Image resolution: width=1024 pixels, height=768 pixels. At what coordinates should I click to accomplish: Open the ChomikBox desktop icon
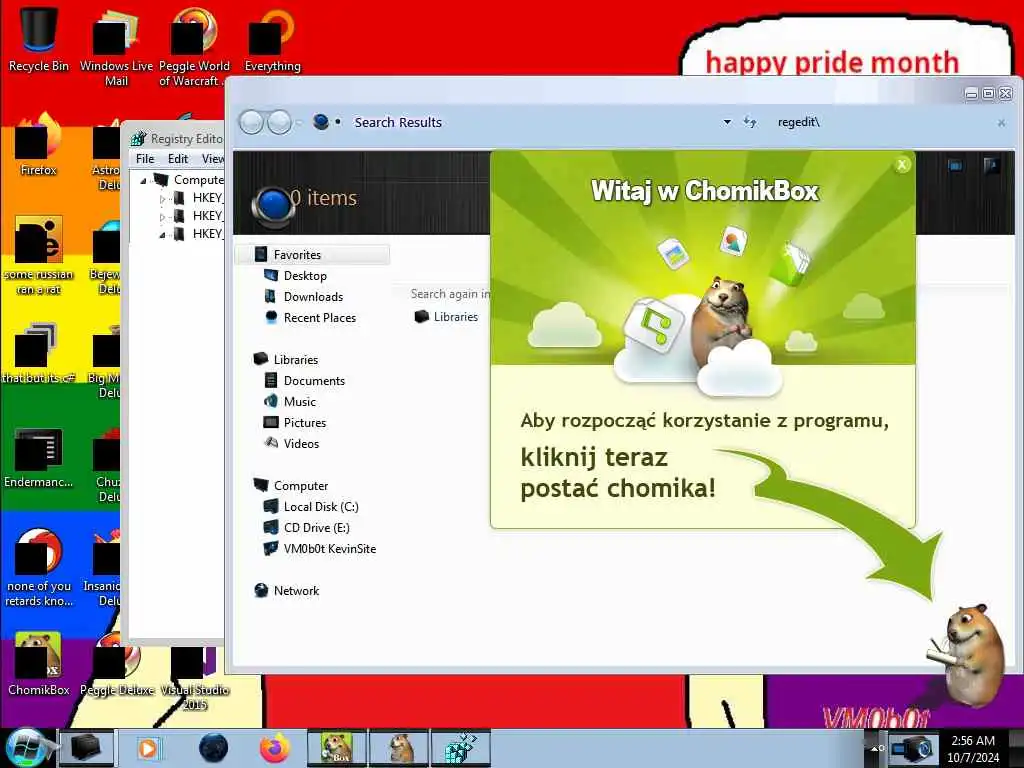pyautogui.click(x=39, y=663)
